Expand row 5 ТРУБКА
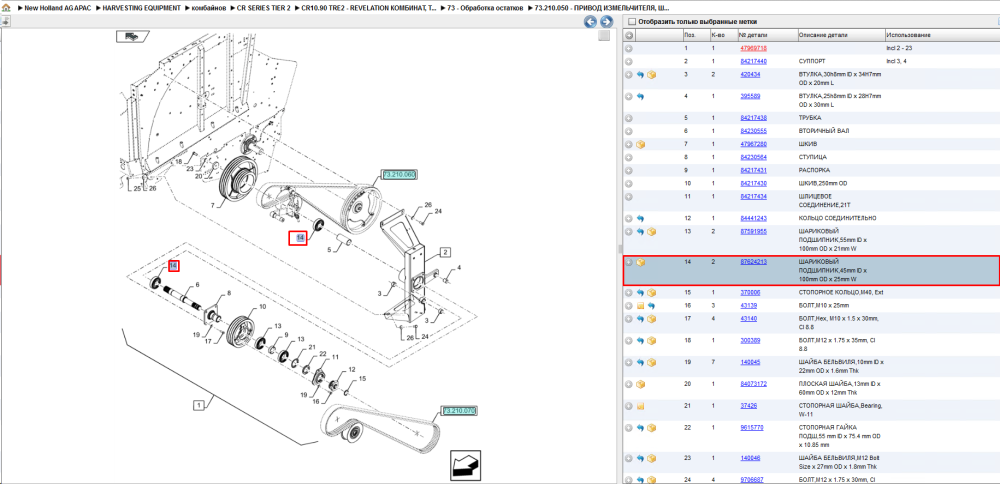The image size is (1000, 484). pyautogui.click(x=629, y=118)
